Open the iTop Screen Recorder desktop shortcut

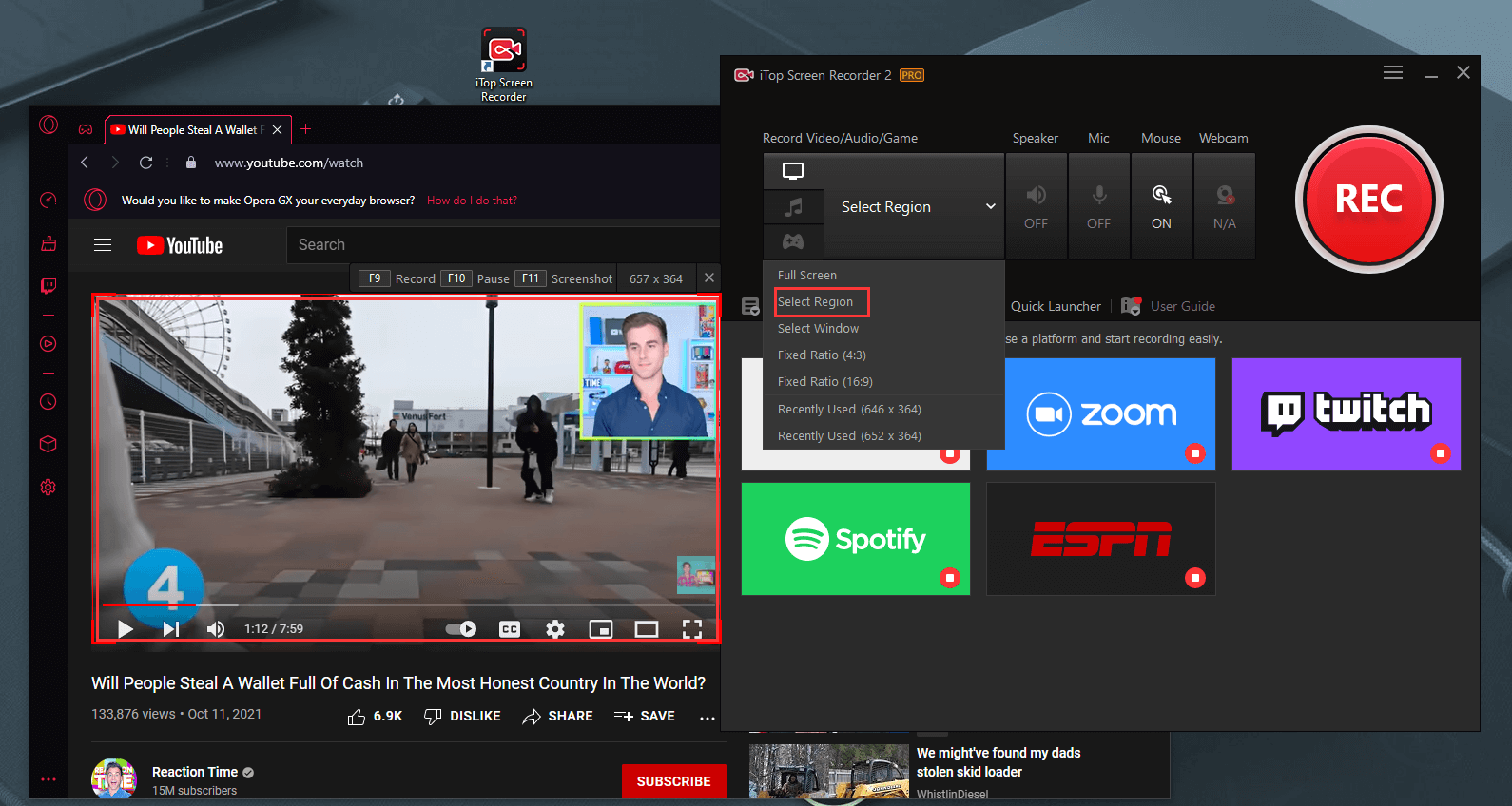(503, 65)
